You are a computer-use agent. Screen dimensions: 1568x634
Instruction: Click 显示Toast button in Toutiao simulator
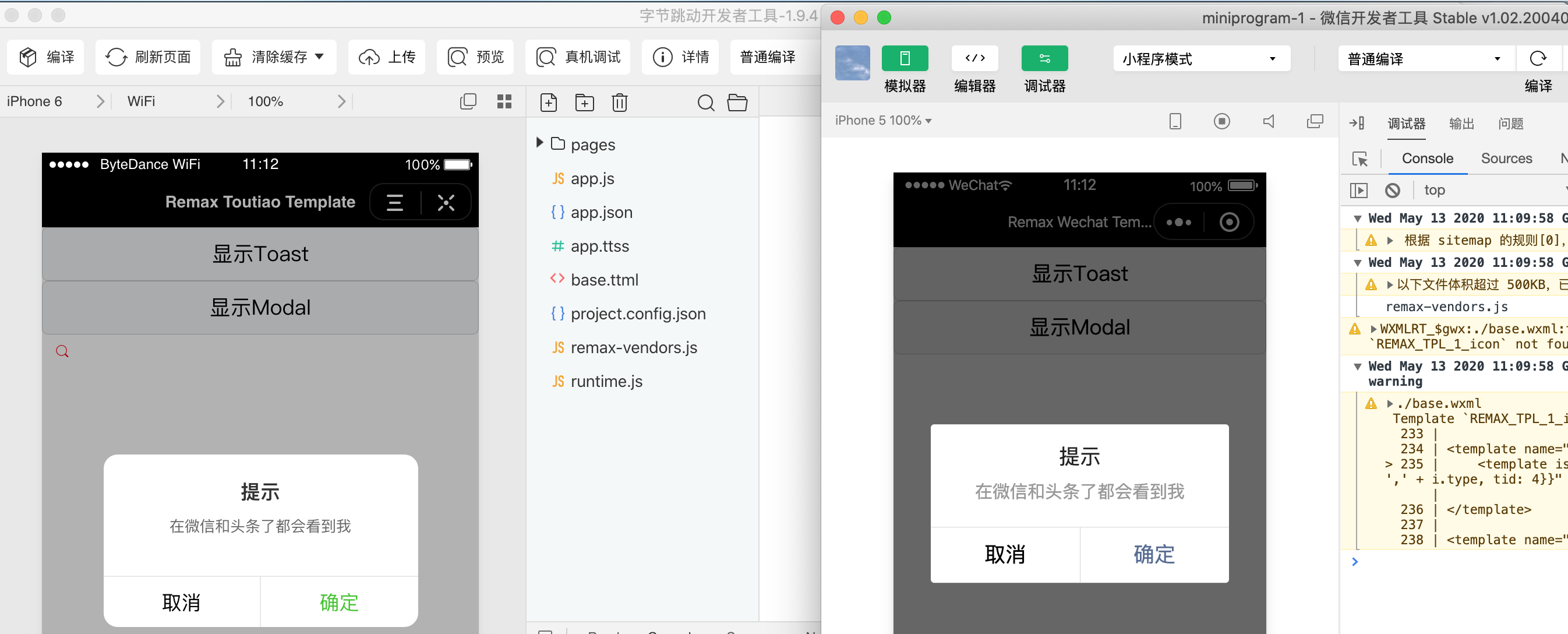click(x=260, y=253)
